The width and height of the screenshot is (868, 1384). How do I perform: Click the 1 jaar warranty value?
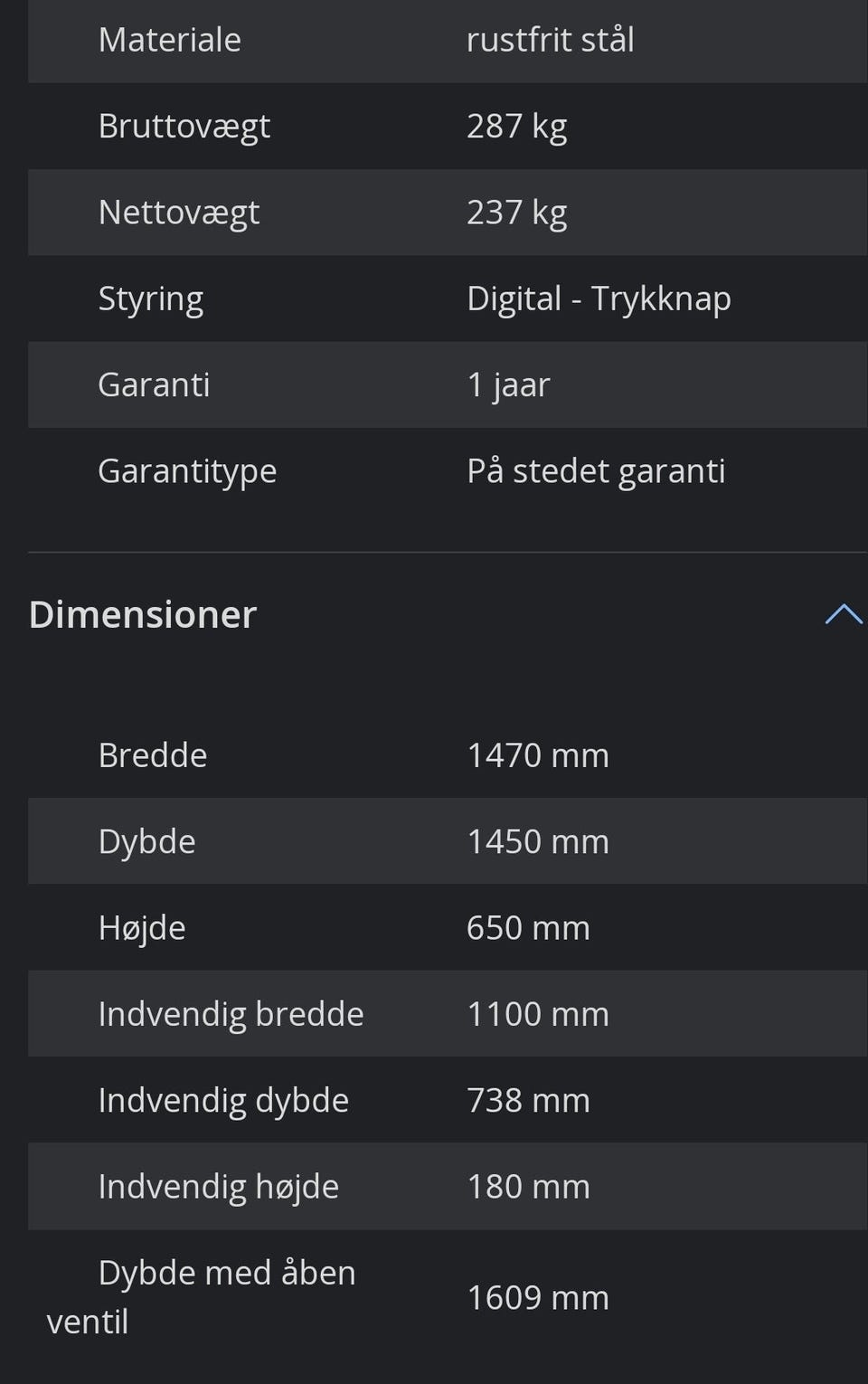pos(508,385)
